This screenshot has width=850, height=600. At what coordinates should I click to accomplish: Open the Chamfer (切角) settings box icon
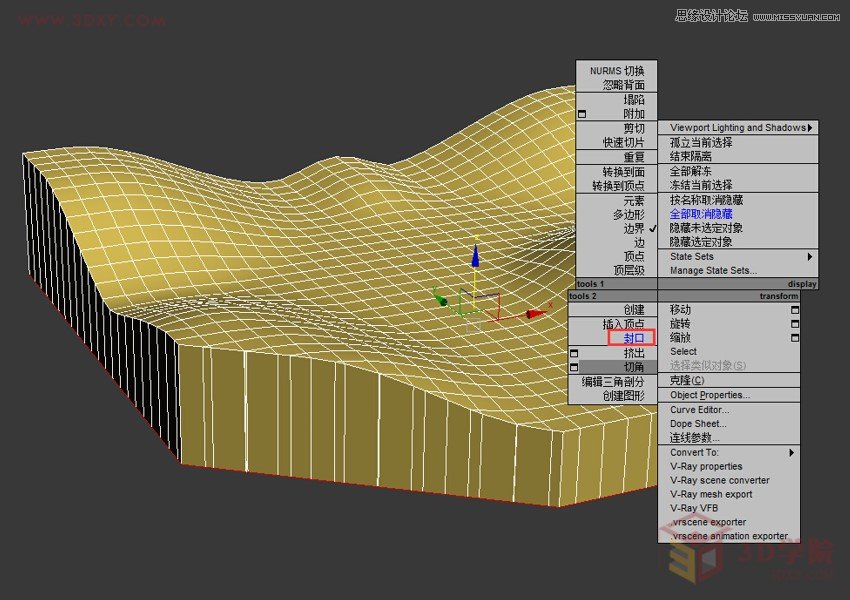(x=573, y=368)
